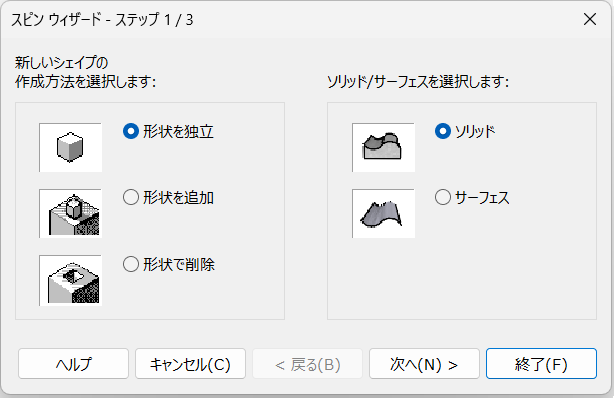
Task: Click the wavy surface preview icon
Action: pyautogui.click(x=383, y=213)
